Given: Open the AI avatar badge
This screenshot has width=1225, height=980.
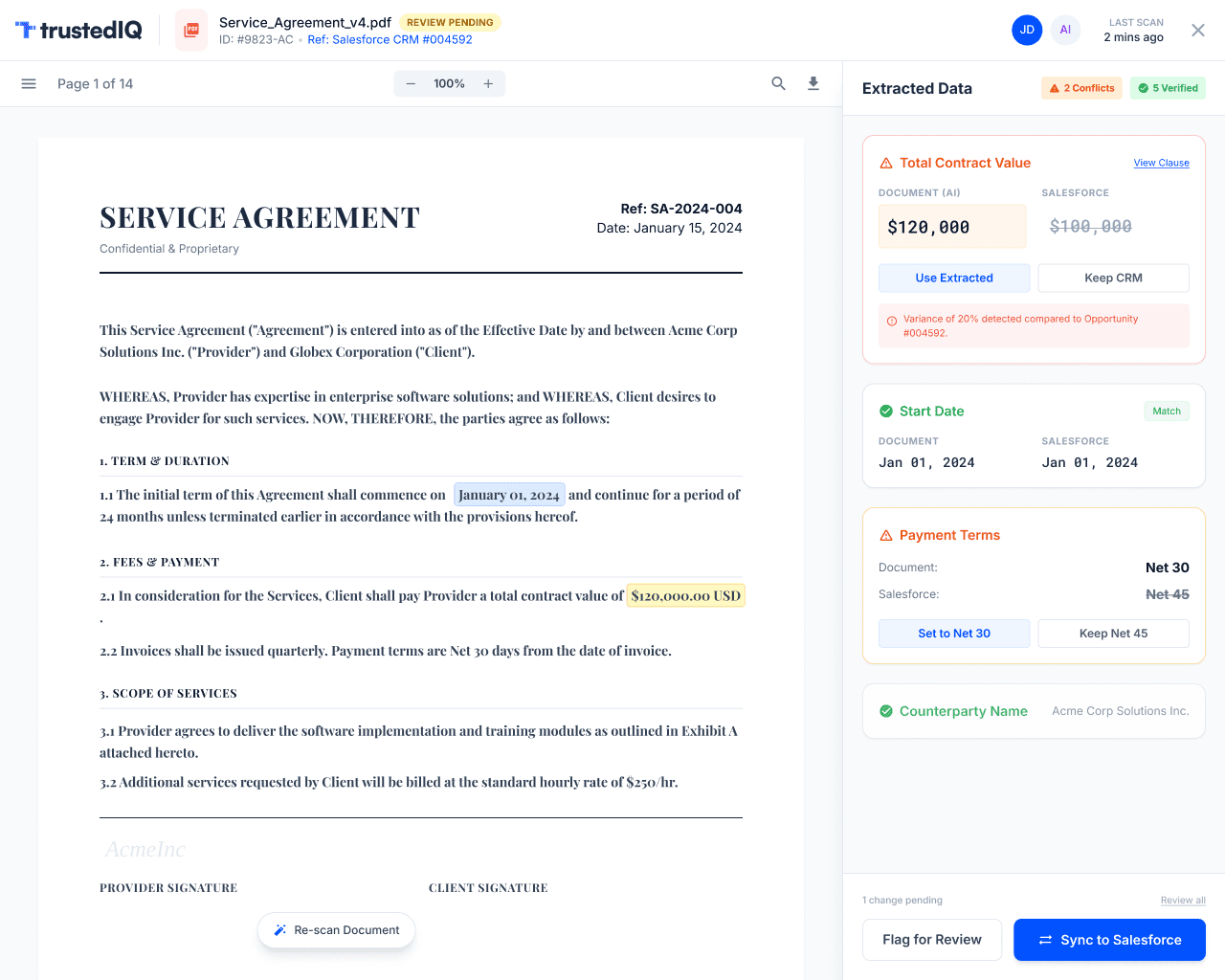Looking at the screenshot, I should click(1065, 30).
